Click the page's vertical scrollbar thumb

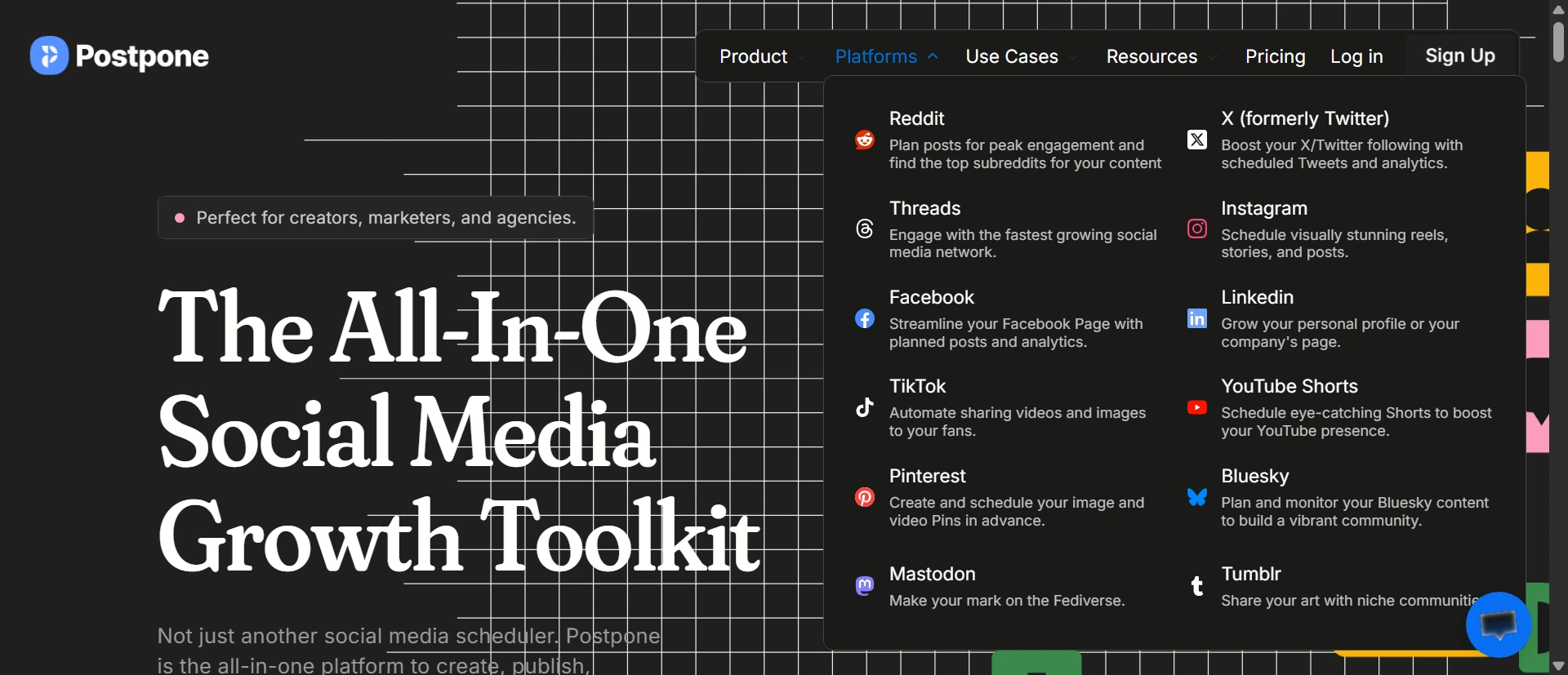coord(1558,41)
